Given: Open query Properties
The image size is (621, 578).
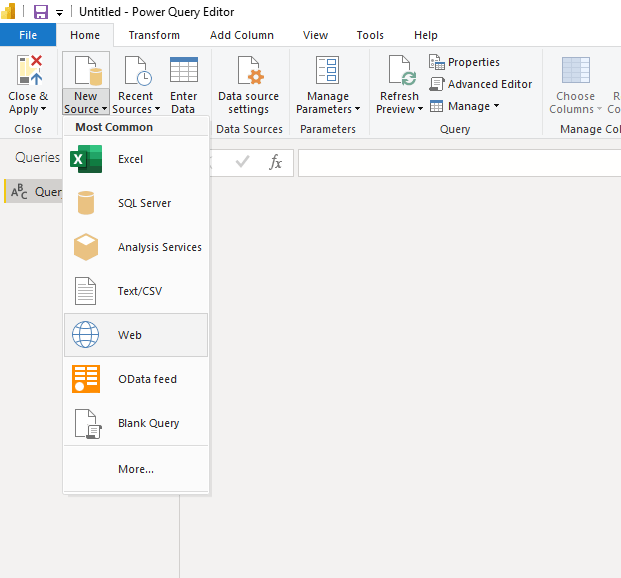Looking at the screenshot, I should coord(464,62).
